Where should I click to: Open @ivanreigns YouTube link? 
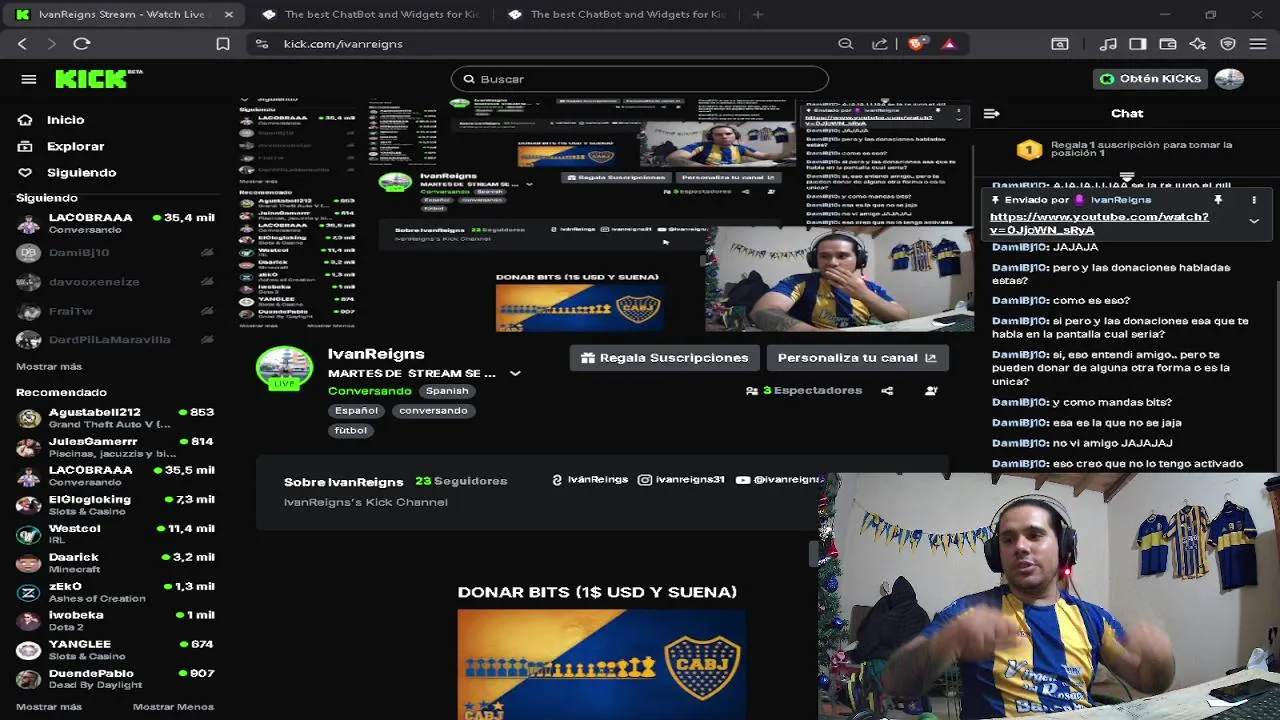pos(779,480)
